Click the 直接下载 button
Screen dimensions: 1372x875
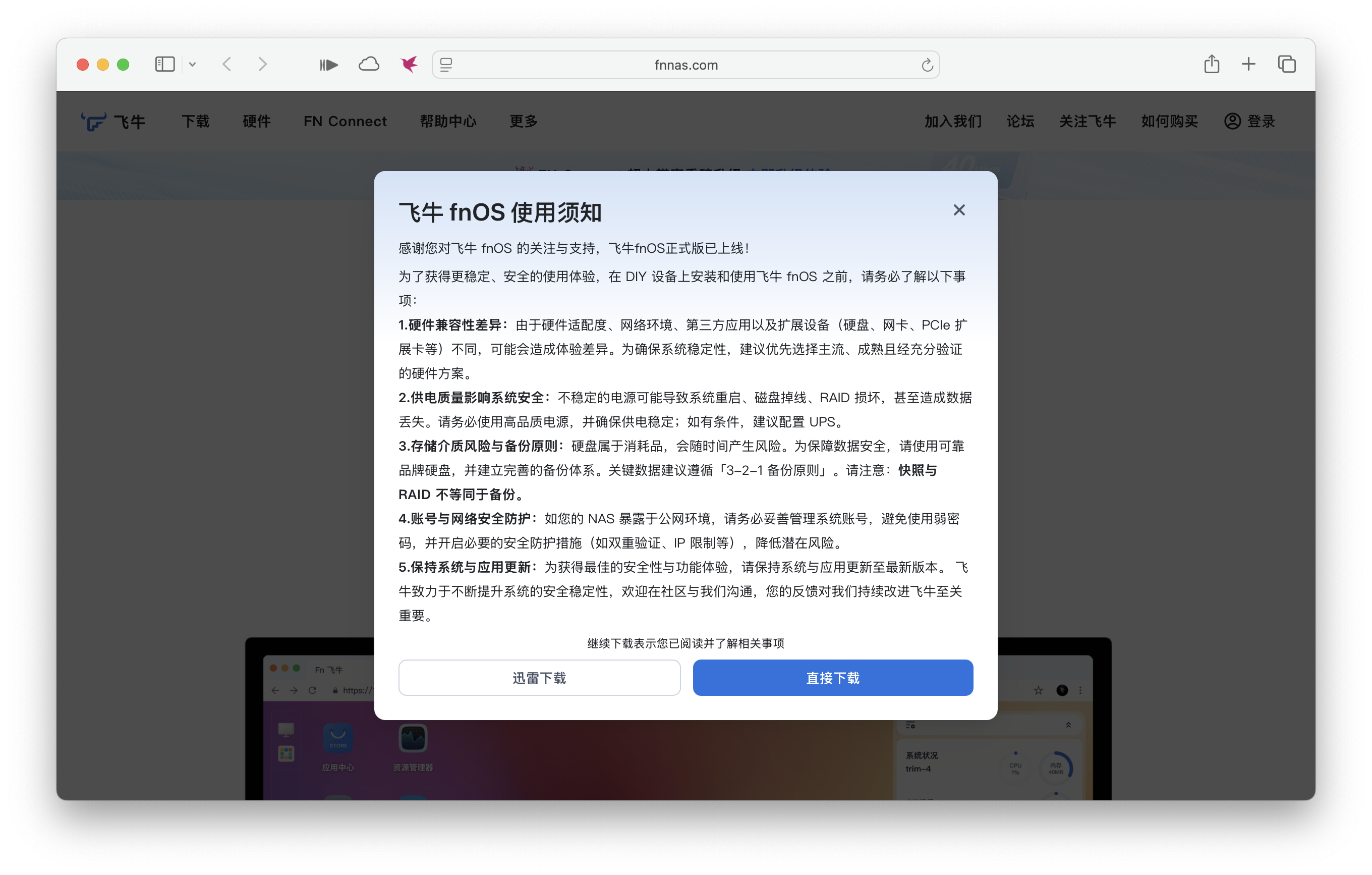coord(832,678)
